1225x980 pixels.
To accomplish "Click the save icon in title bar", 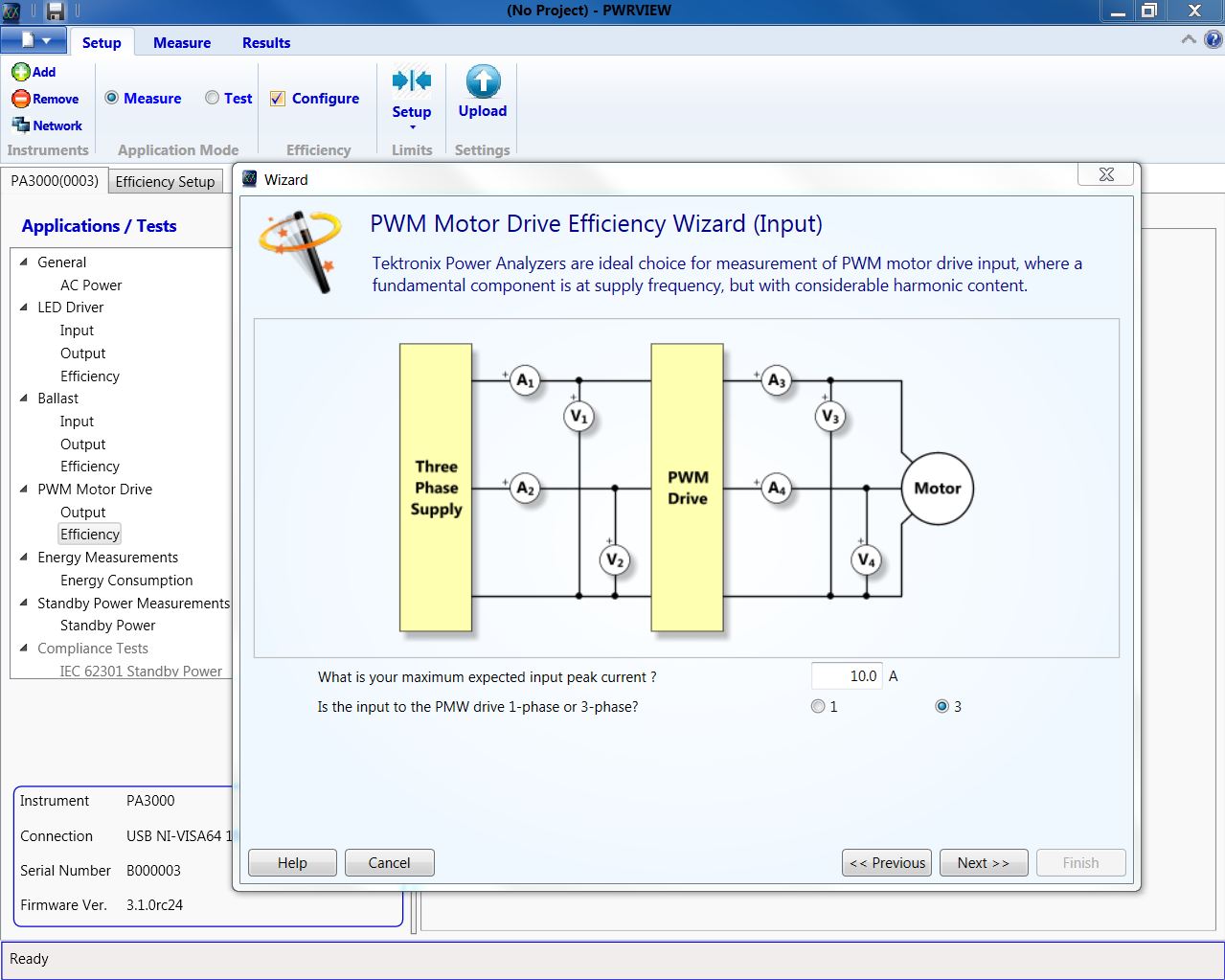I will click(x=55, y=11).
